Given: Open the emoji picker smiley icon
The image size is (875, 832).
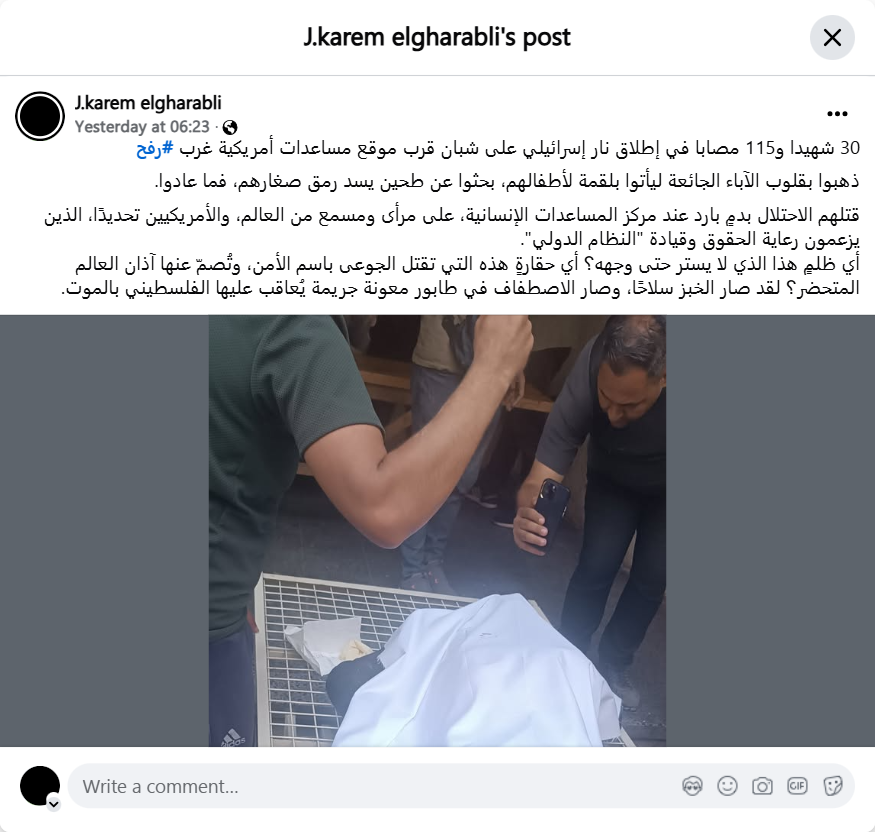Looking at the screenshot, I should click(x=727, y=786).
